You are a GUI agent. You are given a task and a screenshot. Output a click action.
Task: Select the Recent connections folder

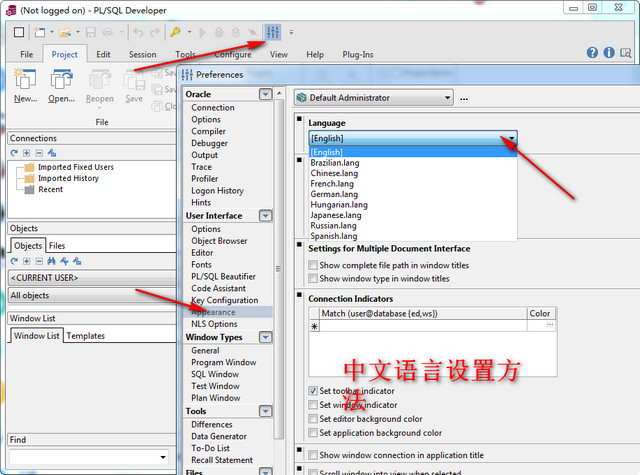pyautogui.click(x=50, y=189)
